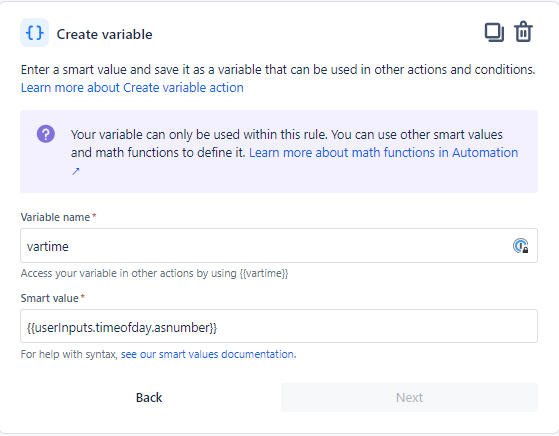Open the smart values documentation link
Image resolution: width=559 pixels, height=436 pixels.
209,354
